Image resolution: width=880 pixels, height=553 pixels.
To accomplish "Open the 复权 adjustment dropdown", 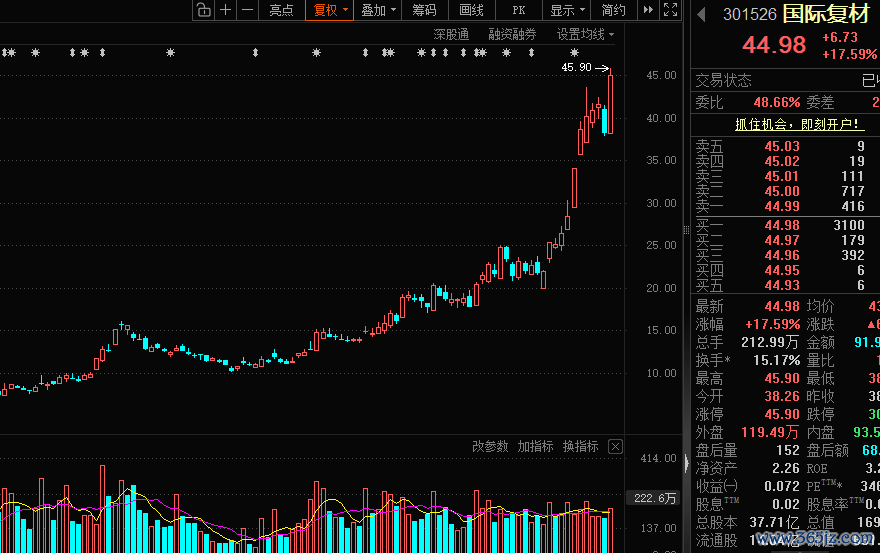I will (329, 10).
